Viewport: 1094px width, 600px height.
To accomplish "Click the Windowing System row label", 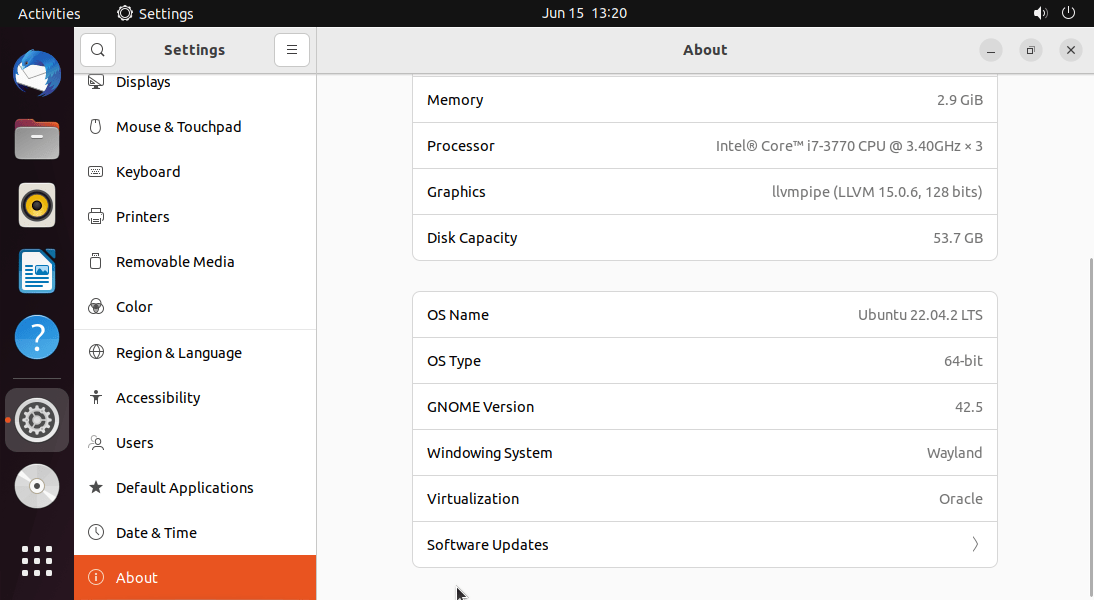I will click(490, 453).
